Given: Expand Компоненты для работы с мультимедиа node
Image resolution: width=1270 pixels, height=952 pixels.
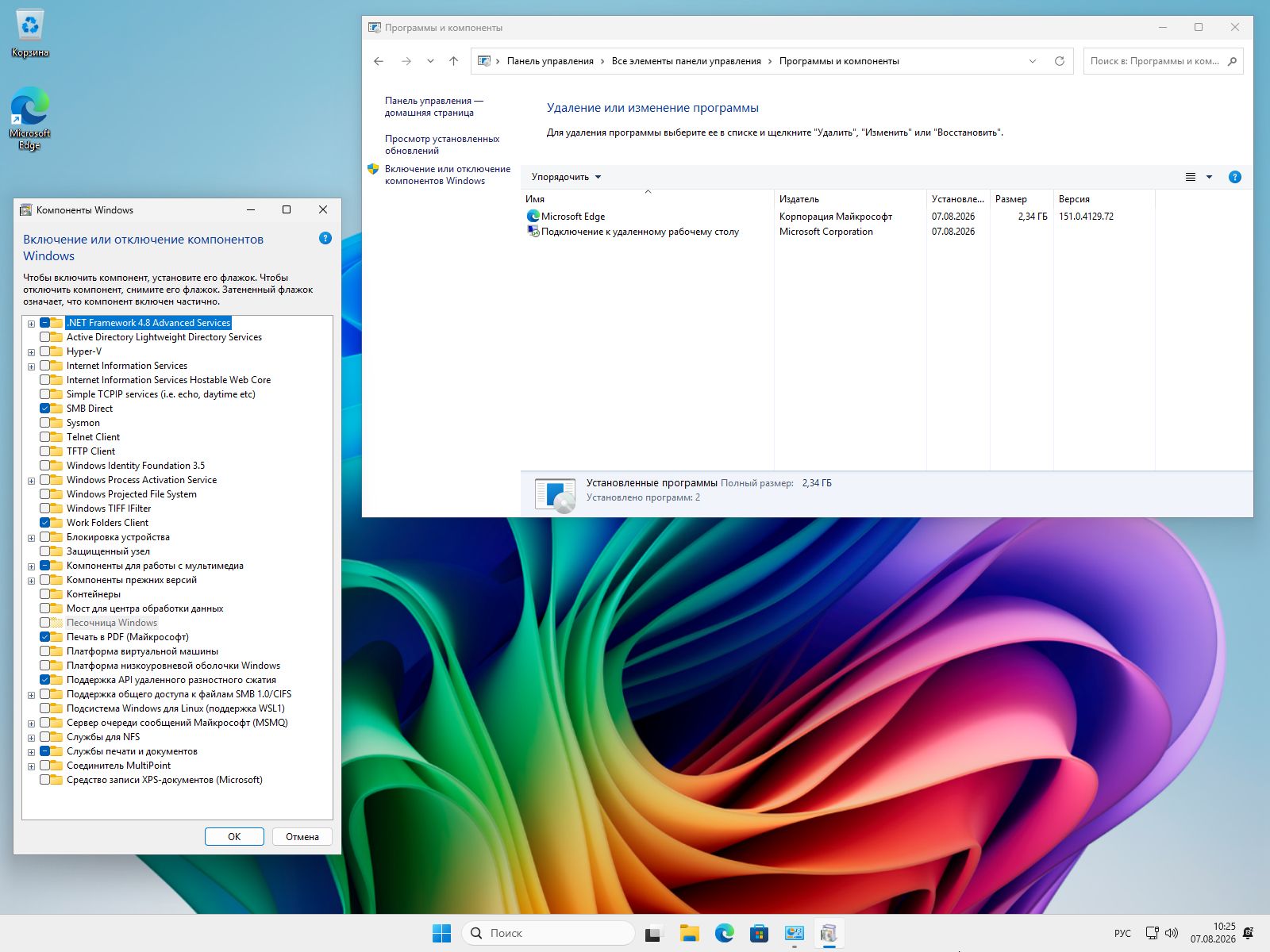Looking at the screenshot, I should click(32, 566).
